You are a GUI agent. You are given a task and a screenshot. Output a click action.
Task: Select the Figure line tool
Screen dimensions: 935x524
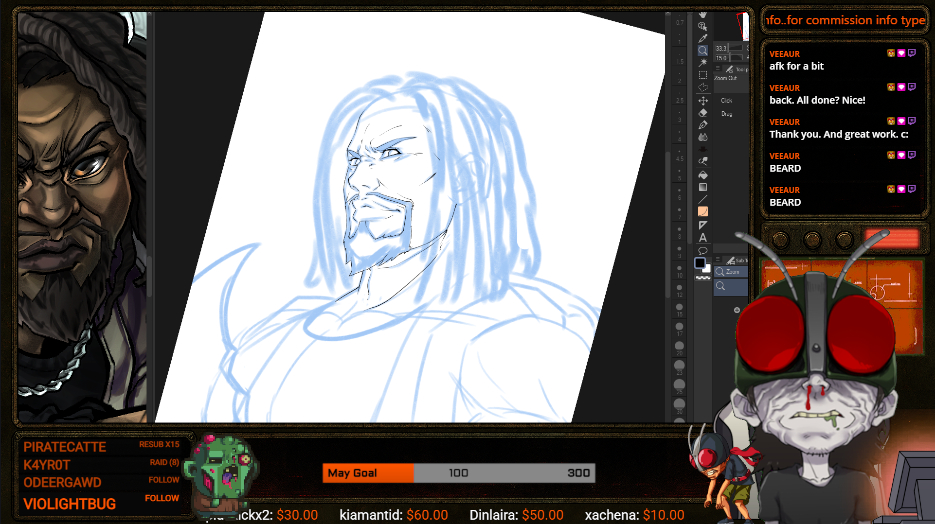[703, 200]
